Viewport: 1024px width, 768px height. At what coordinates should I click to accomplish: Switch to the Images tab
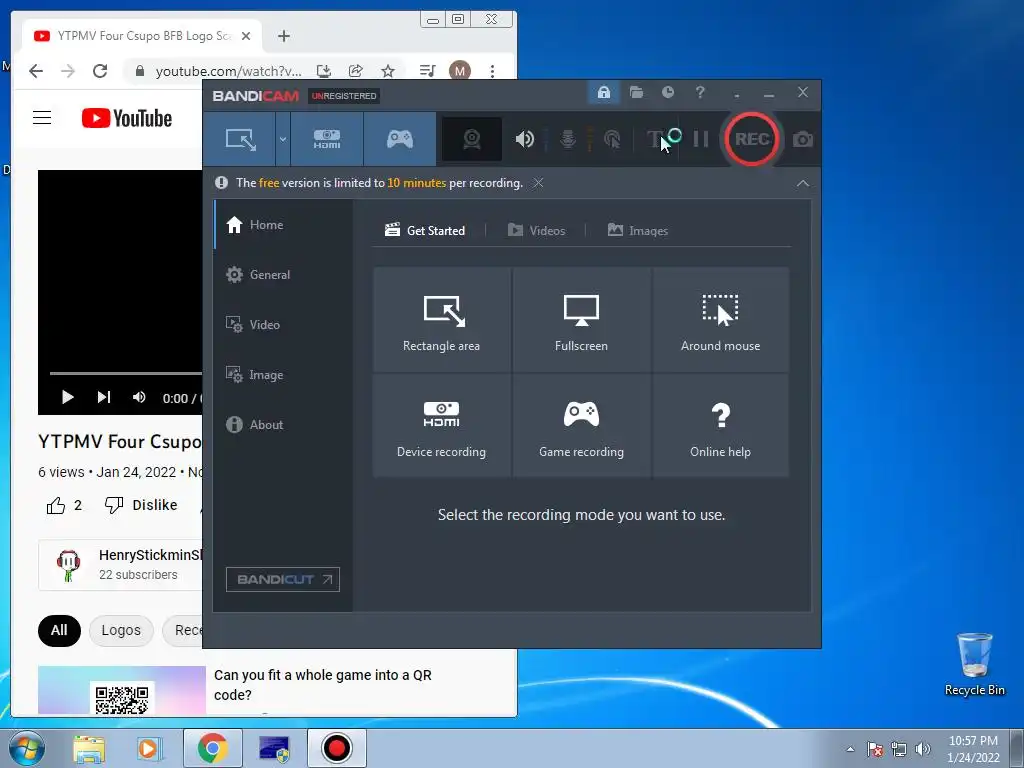point(638,231)
